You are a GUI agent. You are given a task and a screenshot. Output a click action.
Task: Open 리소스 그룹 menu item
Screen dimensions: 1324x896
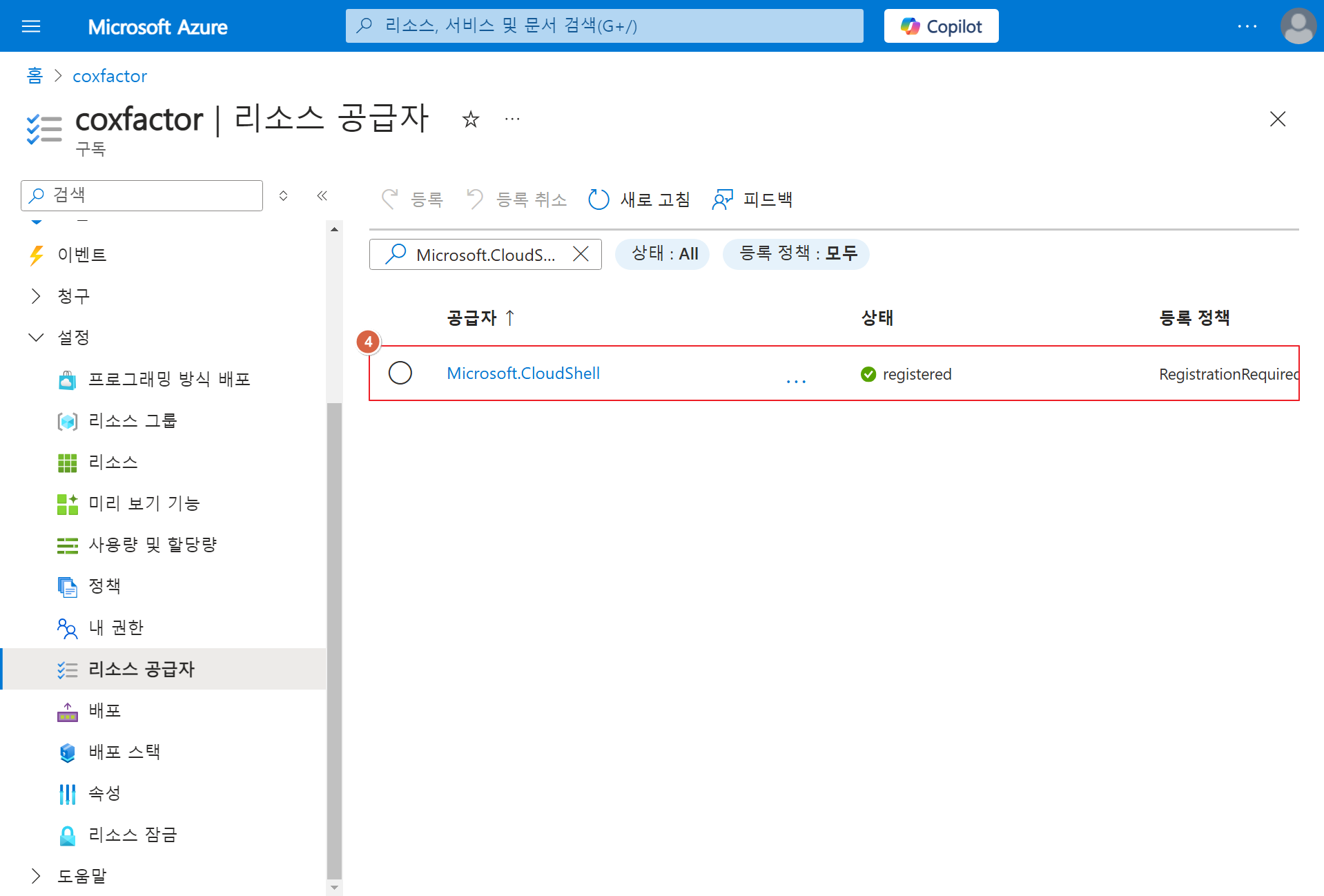click(x=133, y=420)
